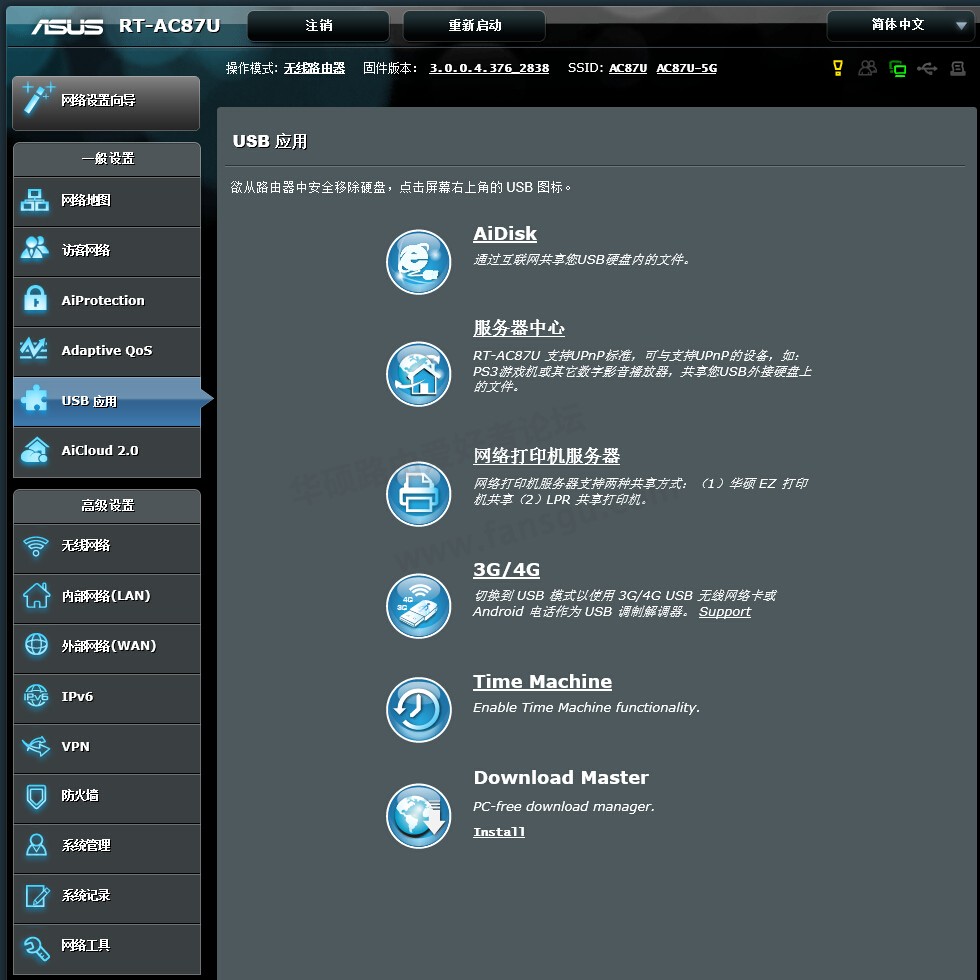Click the firewall shield sidebar icon
Image resolution: width=980 pixels, height=980 pixels.
pos(36,796)
